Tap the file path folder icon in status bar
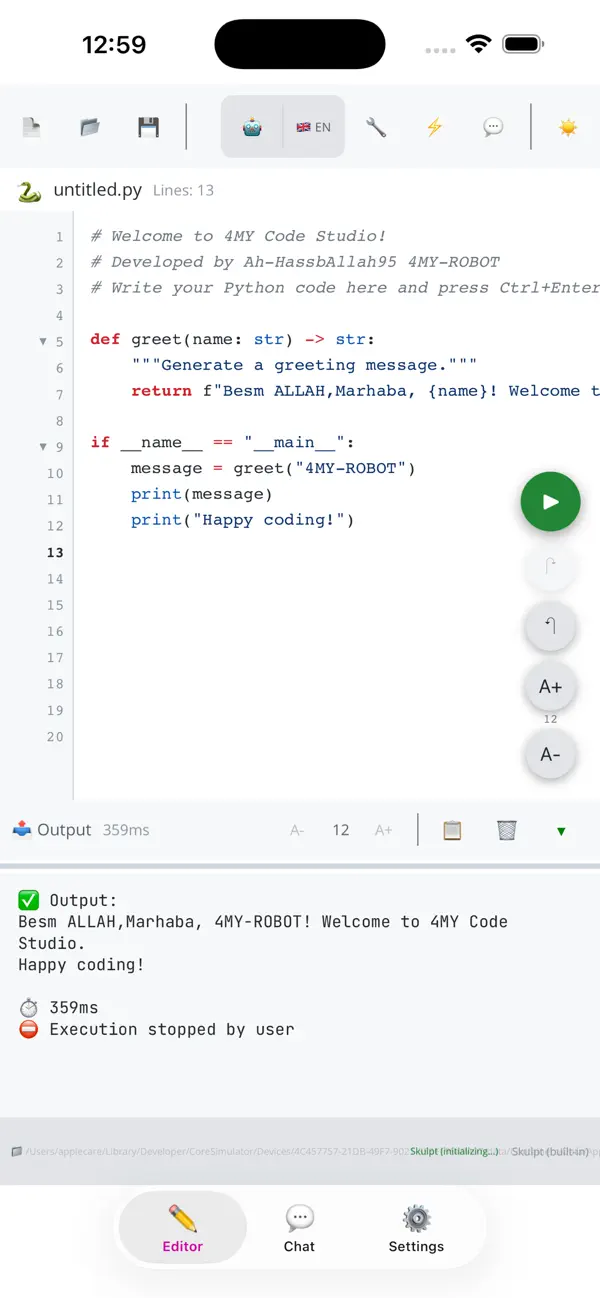 point(16,1151)
